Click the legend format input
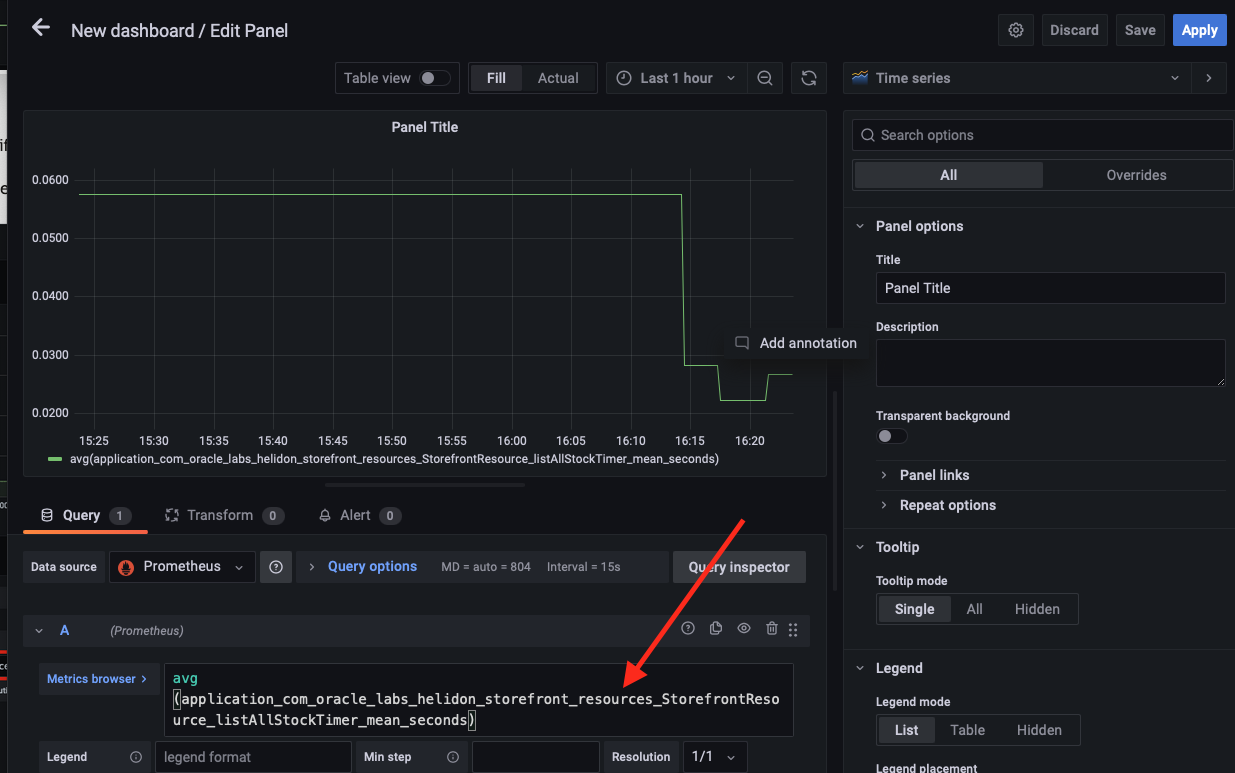The width and height of the screenshot is (1235, 773). point(253,757)
